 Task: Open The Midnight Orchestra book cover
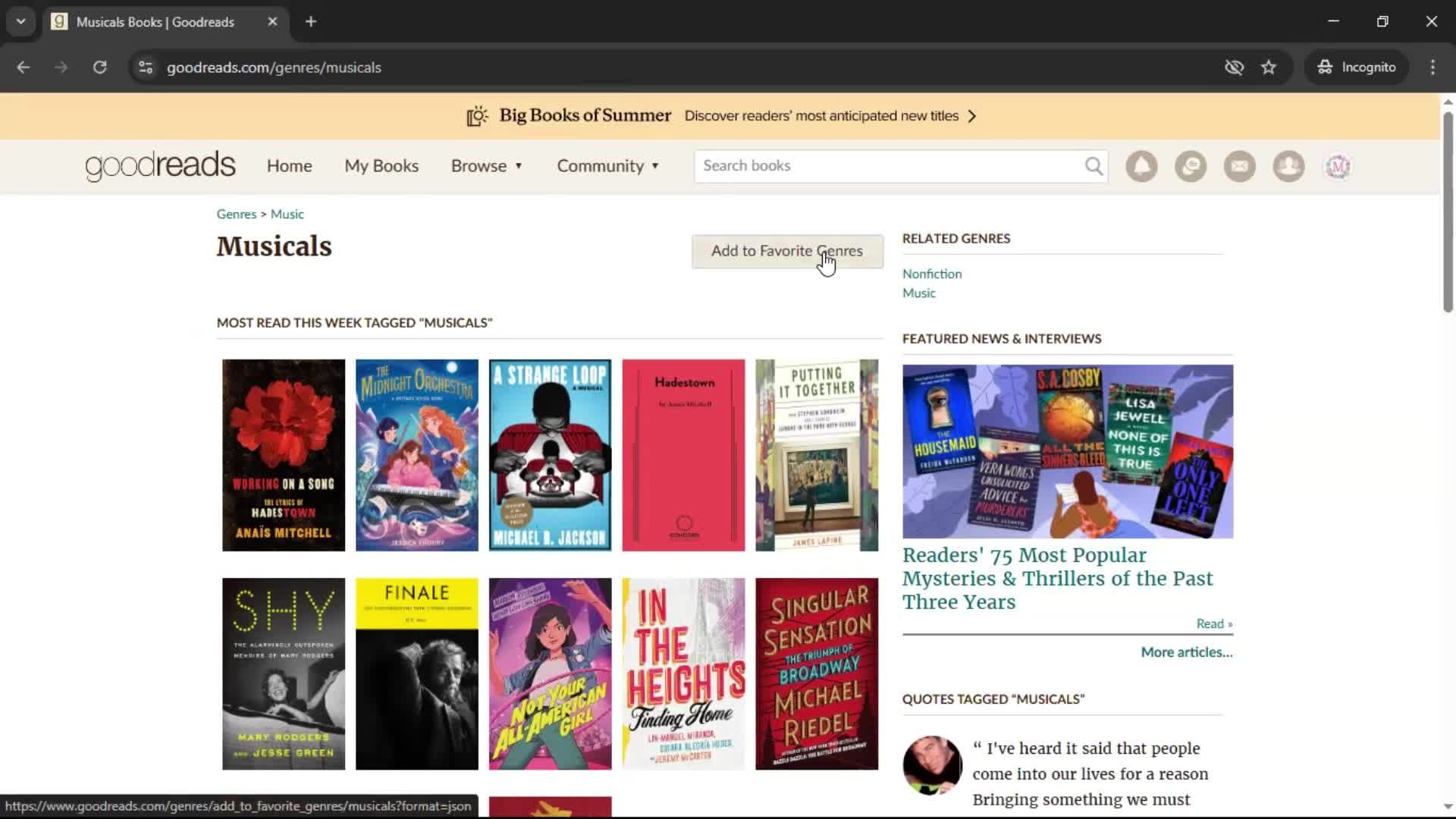[x=417, y=455]
